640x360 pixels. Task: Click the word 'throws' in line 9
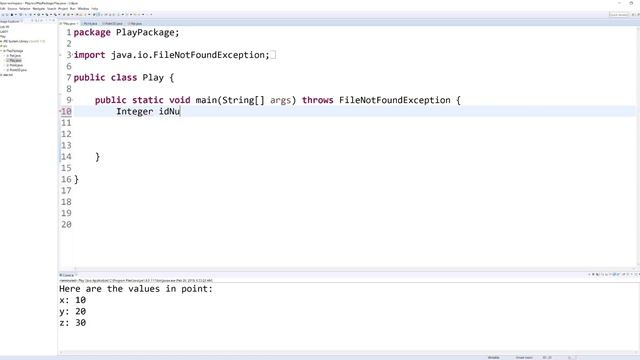click(x=318, y=100)
